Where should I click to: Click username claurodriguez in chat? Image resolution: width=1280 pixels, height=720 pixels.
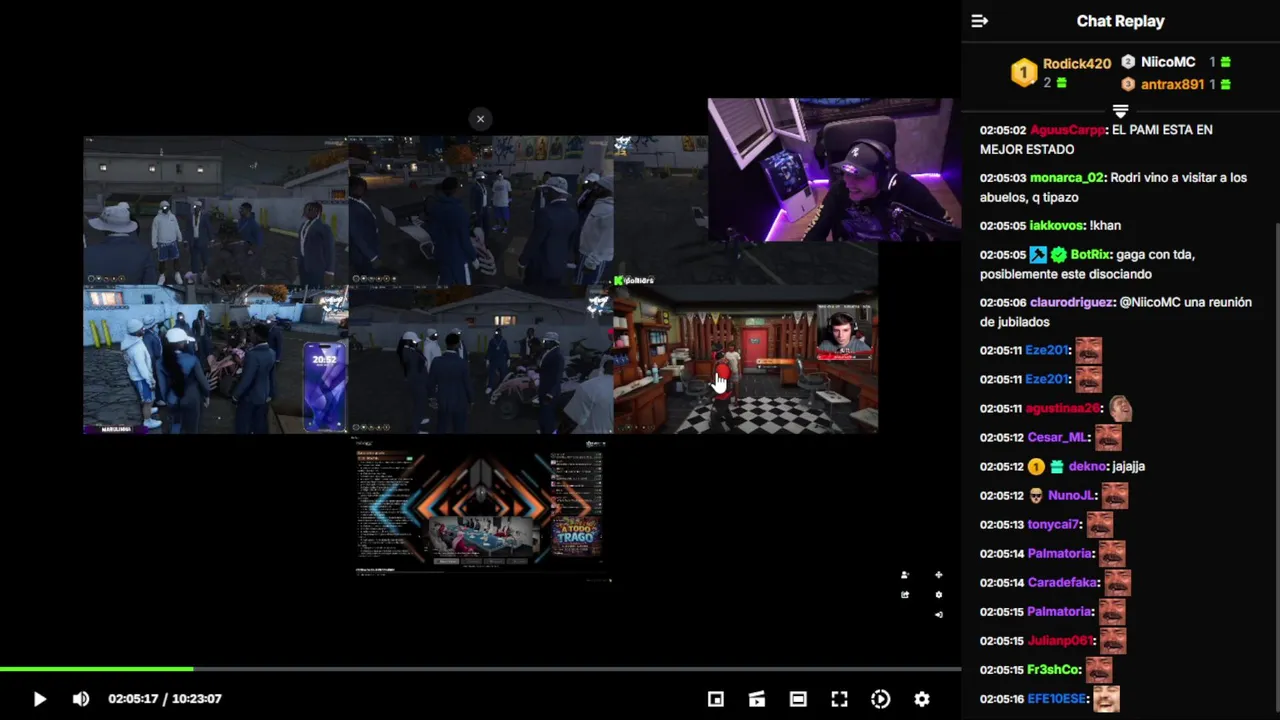pyautogui.click(x=1071, y=303)
